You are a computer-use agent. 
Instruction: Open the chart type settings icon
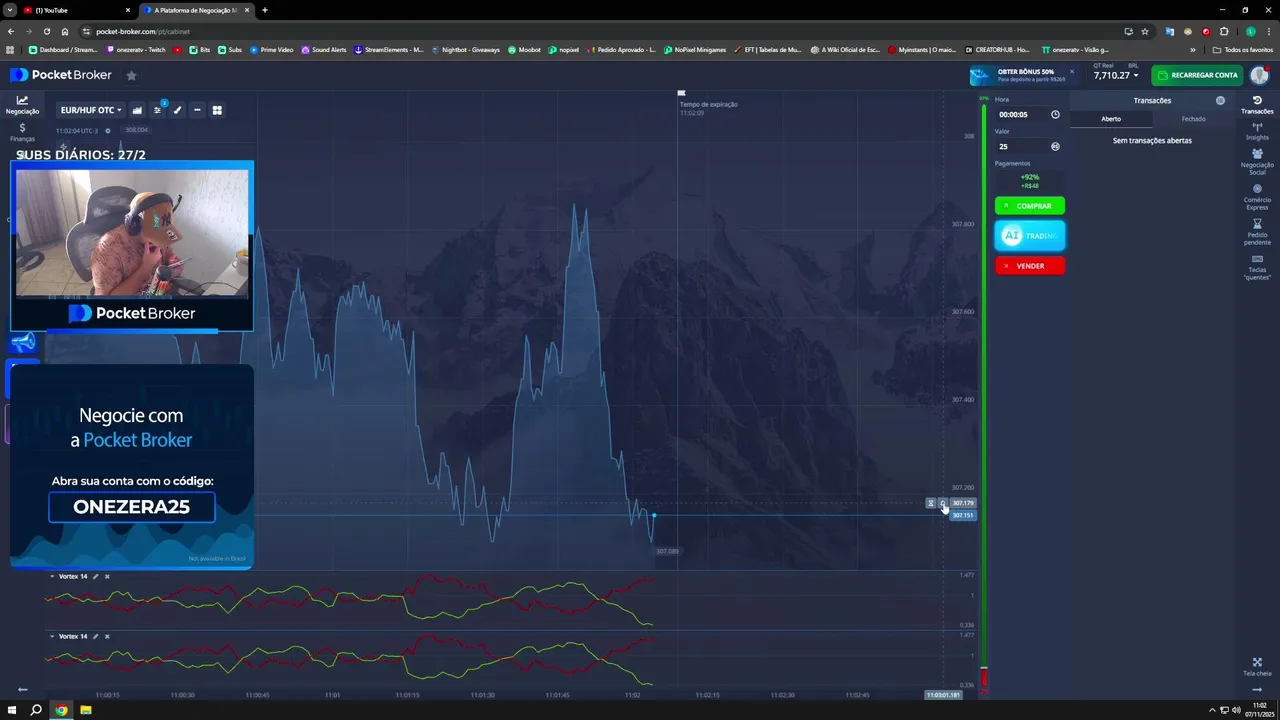pos(137,110)
